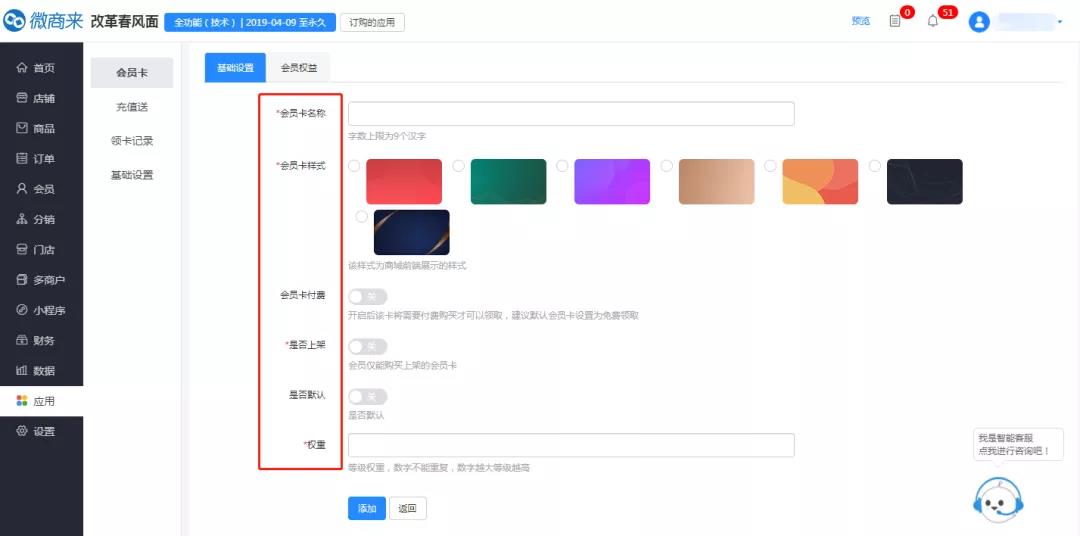
Task: Switch to the 会员权益 tab
Action: [x=300, y=68]
